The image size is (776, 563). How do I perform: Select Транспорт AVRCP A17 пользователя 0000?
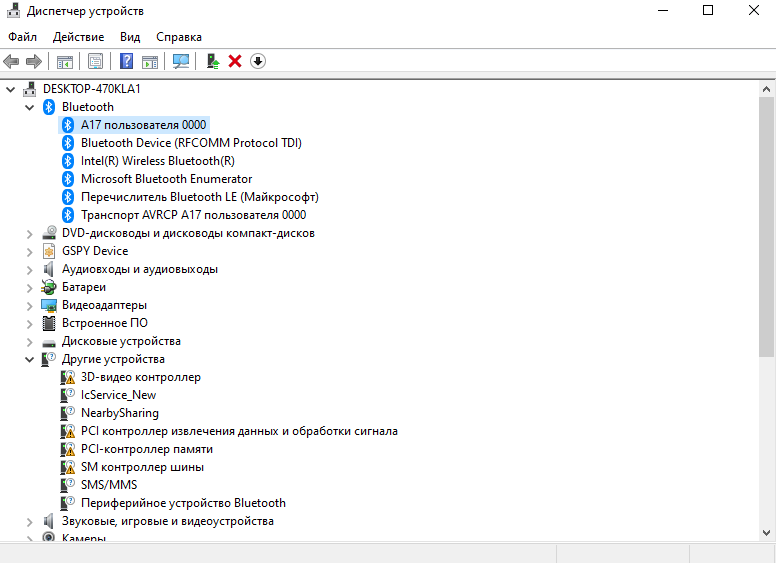pos(194,215)
